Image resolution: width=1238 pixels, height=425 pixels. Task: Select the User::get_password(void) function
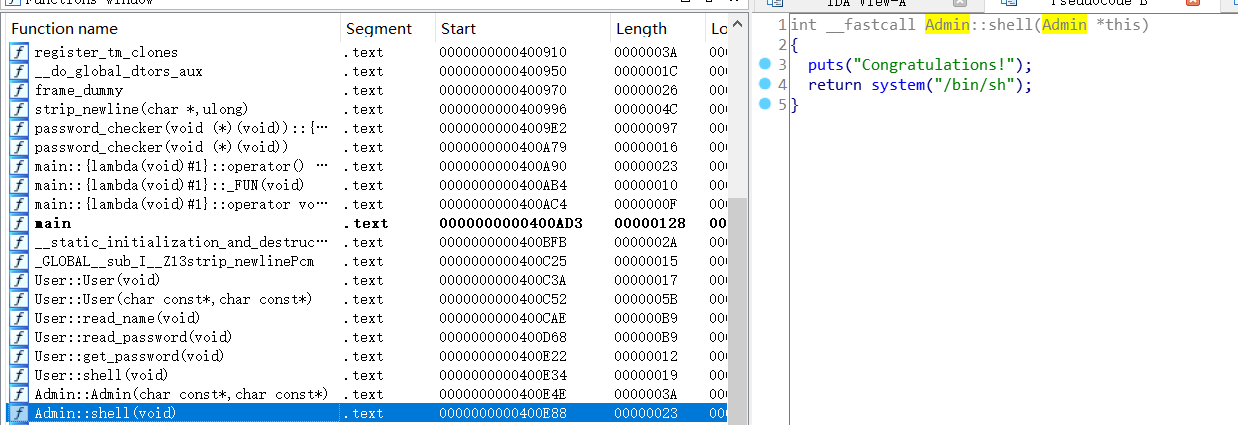[x=129, y=356]
